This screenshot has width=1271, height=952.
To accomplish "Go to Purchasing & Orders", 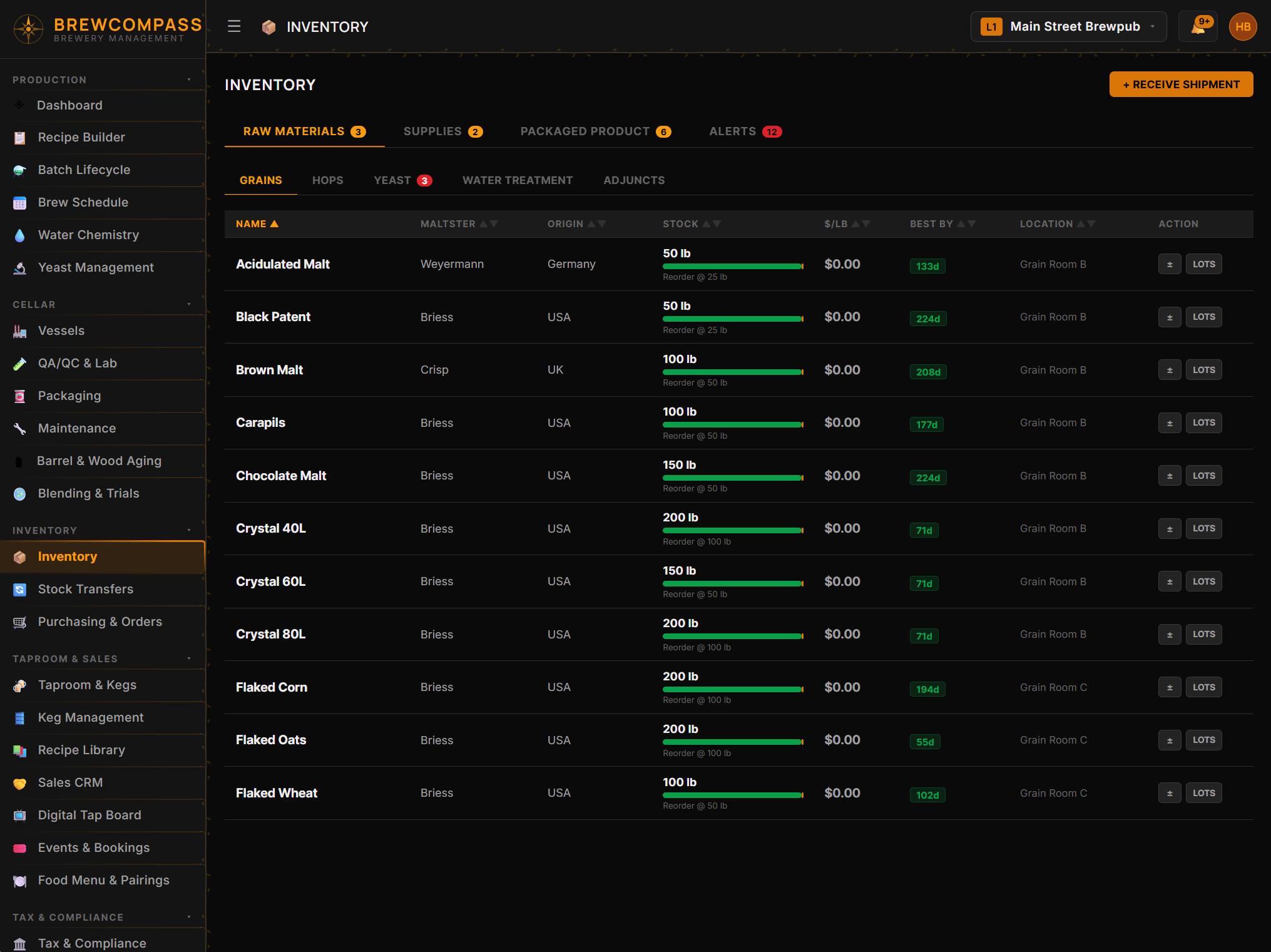I will (x=103, y=622).
